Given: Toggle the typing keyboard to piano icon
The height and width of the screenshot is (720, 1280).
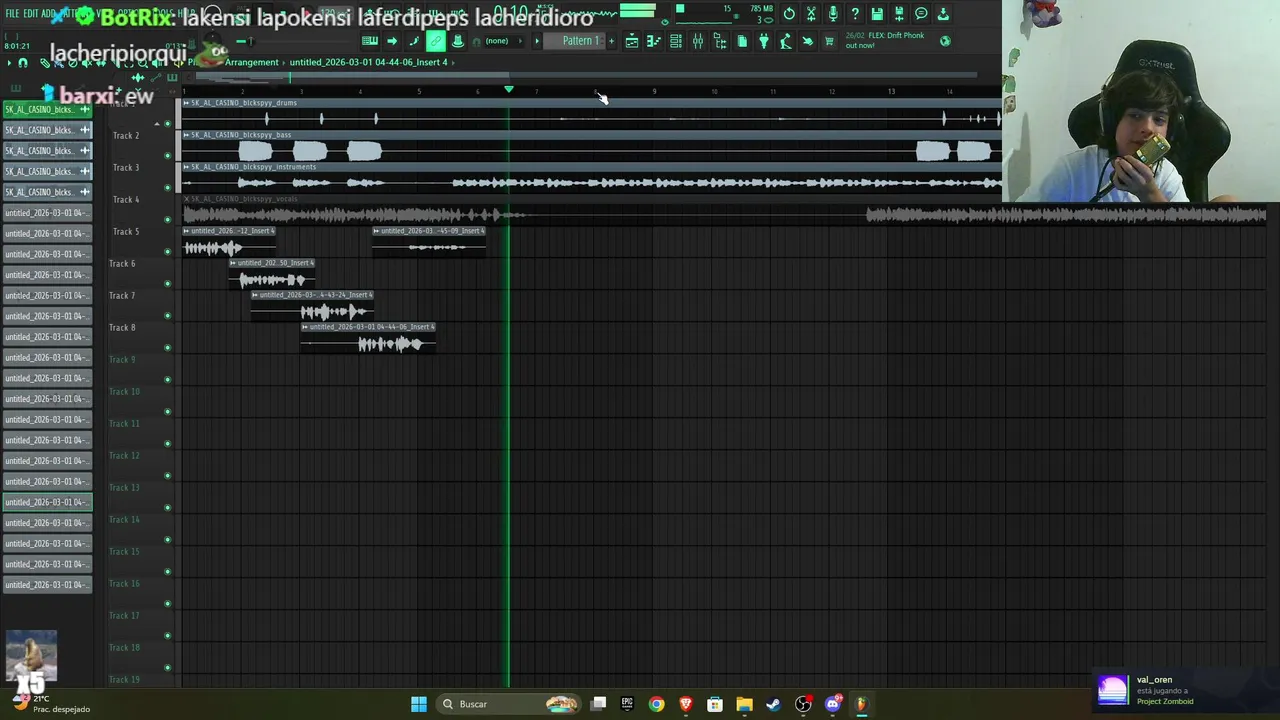Looking at the screenshot, I should (369, 41).
